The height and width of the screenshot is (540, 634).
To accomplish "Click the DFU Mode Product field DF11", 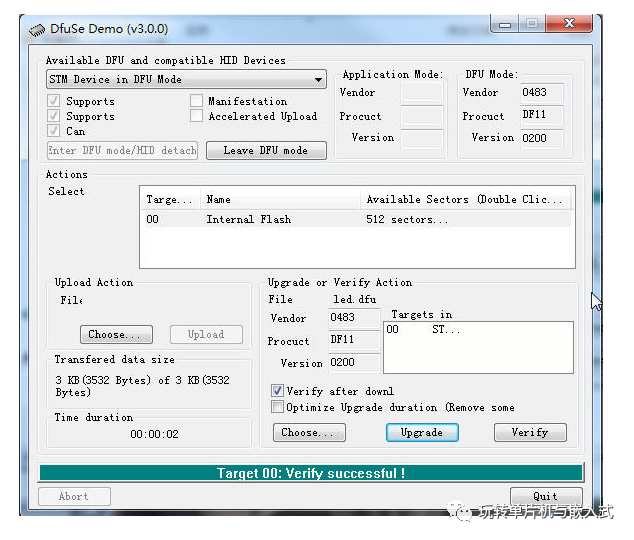I will [541, 115].
